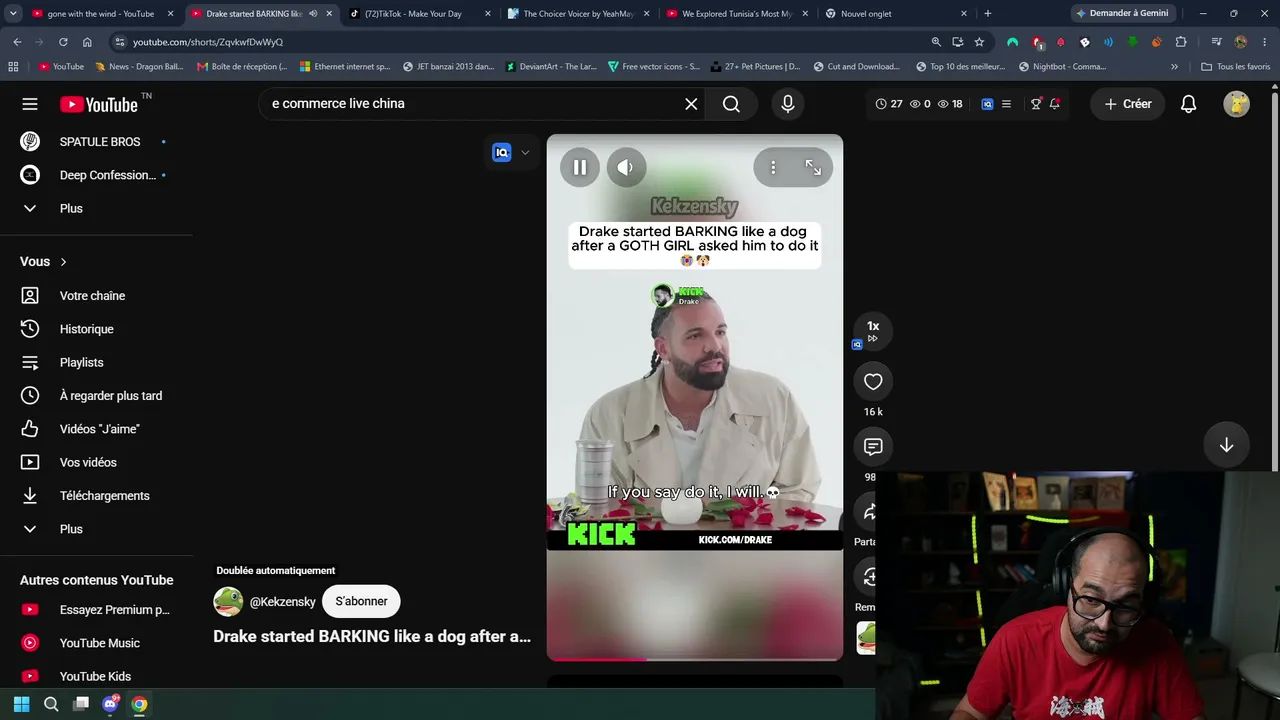Change the 1x playback speed

[x=873, y=330]
